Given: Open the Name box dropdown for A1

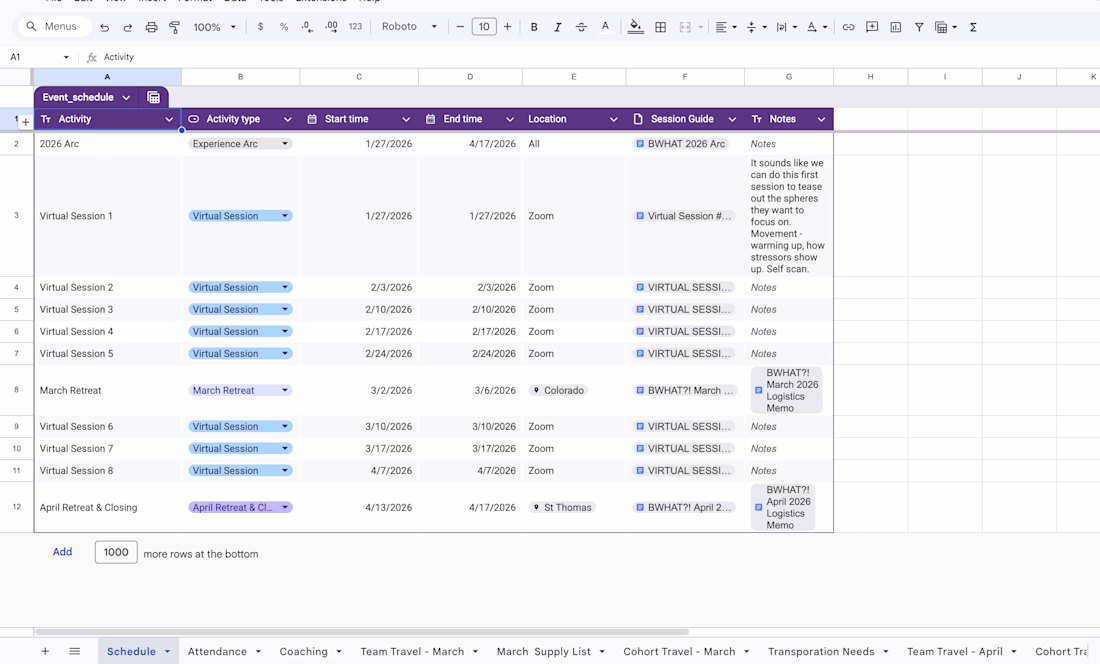Looking at the screenshot, I should click(66, 57).
